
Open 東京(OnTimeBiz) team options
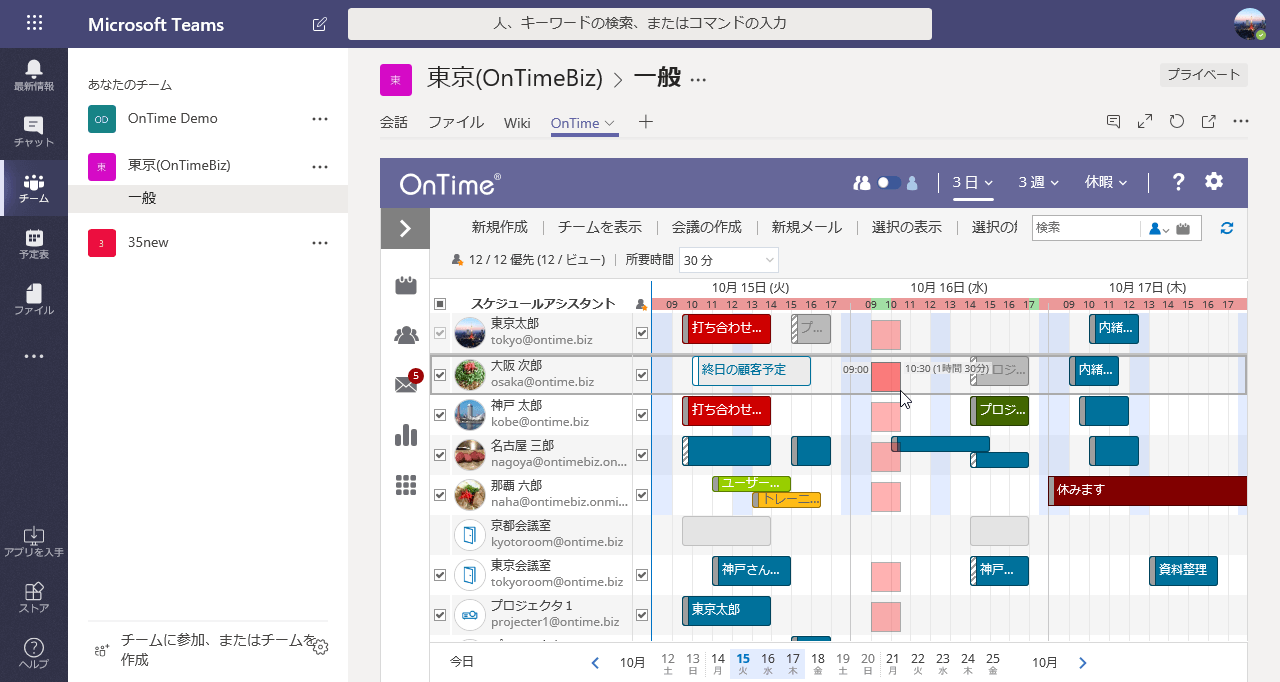[320, 166]
